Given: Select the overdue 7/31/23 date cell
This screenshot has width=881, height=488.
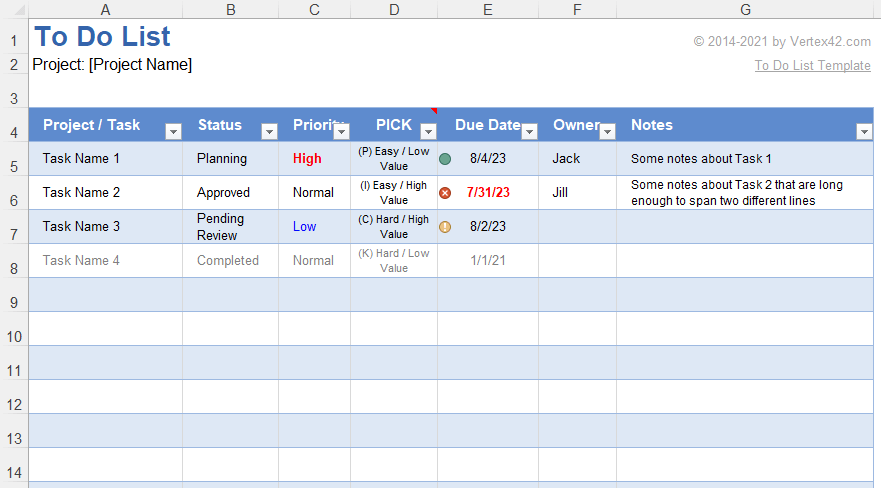Looking at the screenshot, I should pyautogui.click(x=488, y=193).
